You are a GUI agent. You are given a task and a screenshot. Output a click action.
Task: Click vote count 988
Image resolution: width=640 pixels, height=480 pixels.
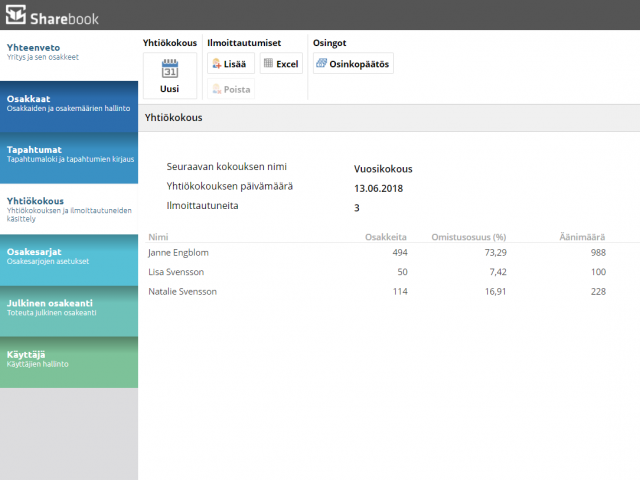pyautogui.click(x=598, y=253)
